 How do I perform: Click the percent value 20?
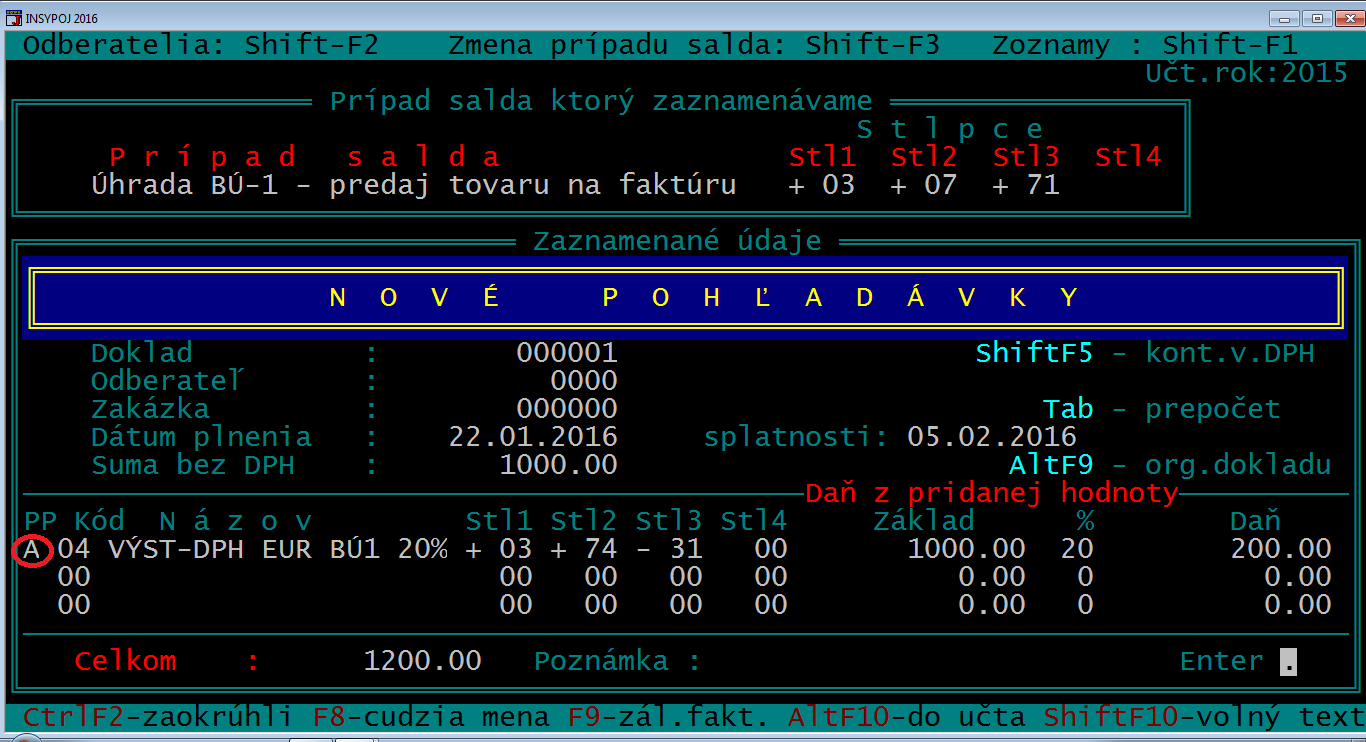(x=1077, y=549)
